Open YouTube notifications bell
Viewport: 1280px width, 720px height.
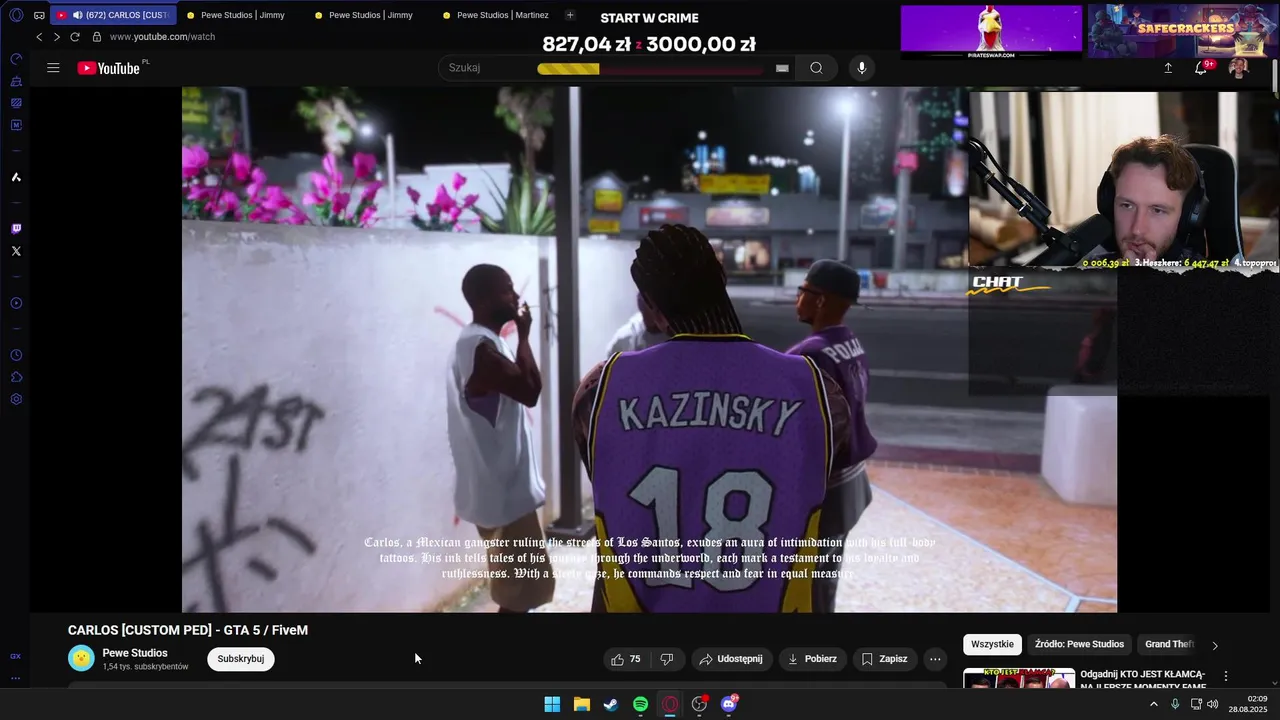pyautogui.click(x=1201, y=68)
